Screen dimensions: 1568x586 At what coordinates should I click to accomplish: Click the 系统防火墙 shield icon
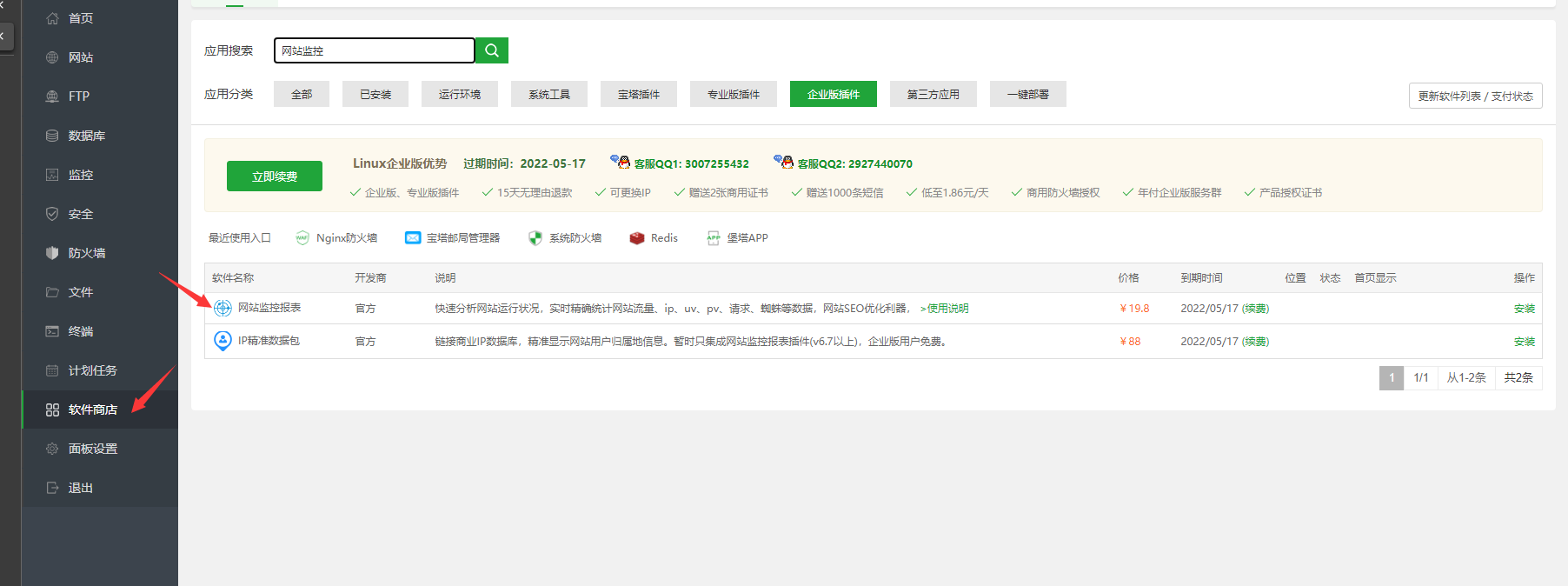coord(535,238)
